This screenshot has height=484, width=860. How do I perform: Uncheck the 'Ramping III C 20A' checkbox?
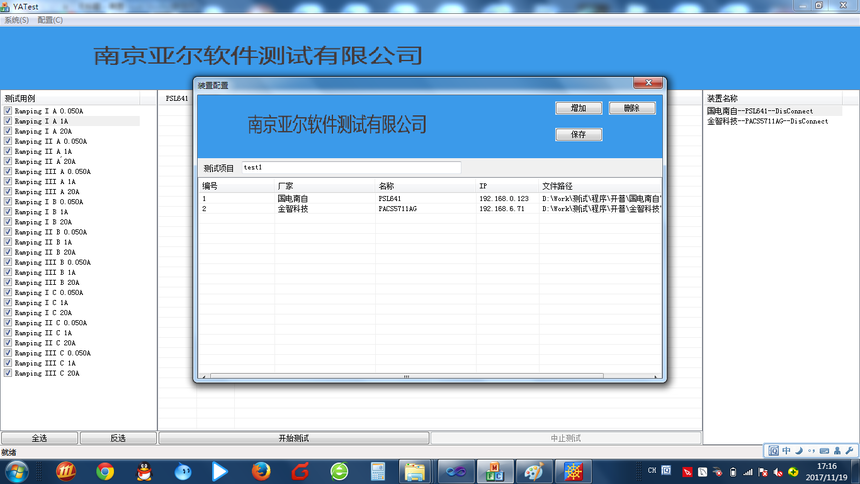[8, 373]
